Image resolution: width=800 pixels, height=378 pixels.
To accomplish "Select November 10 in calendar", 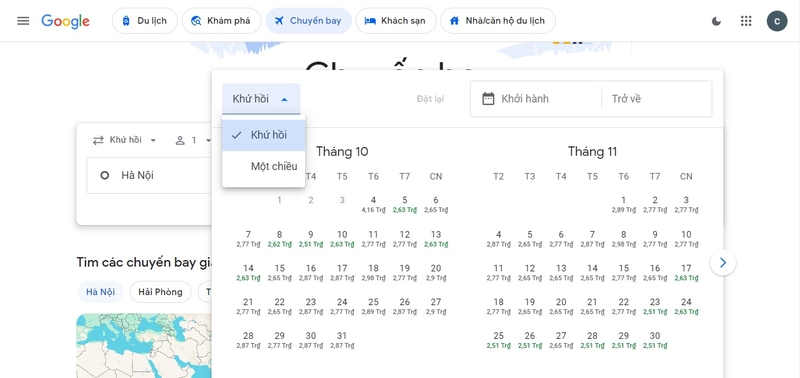I will tap(686, 238).
